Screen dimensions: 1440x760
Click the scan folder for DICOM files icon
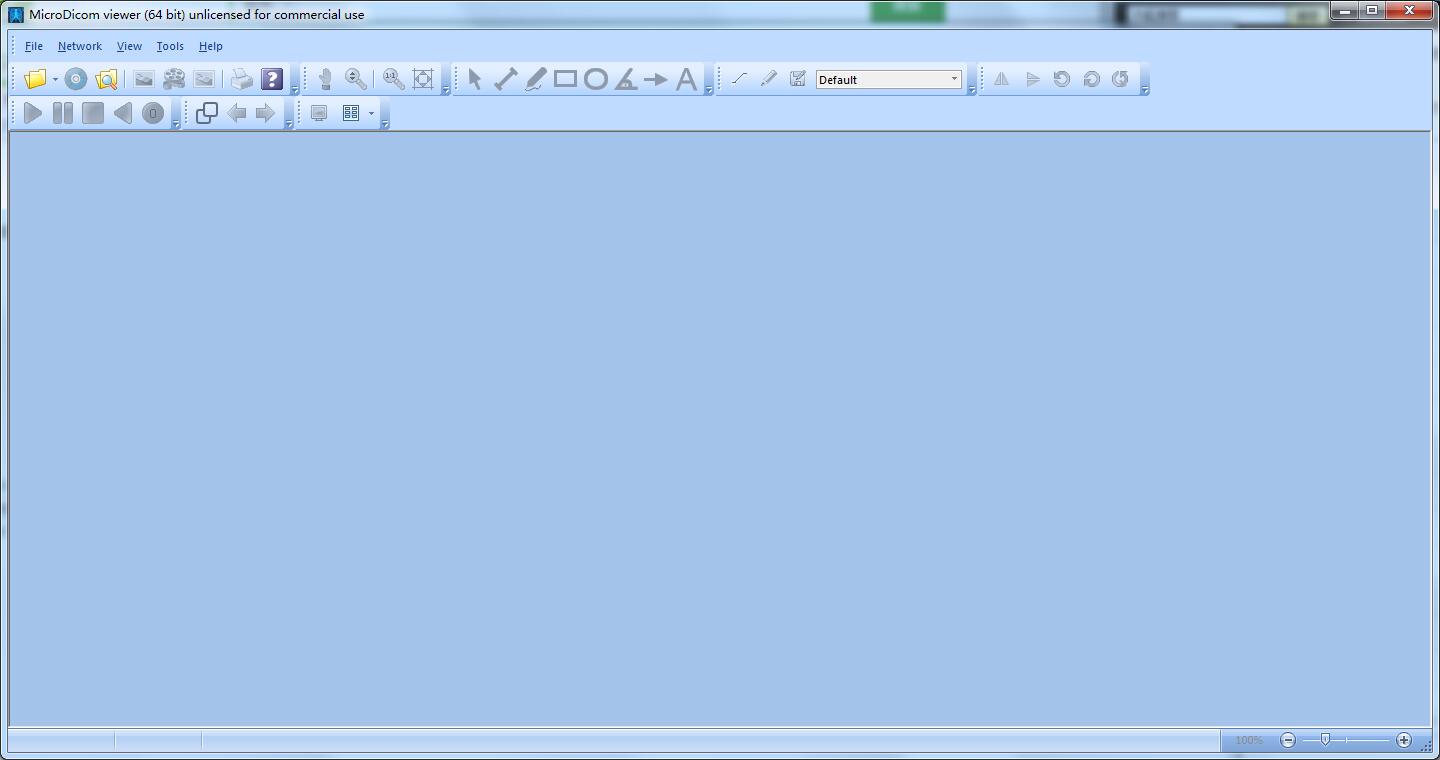106,79
